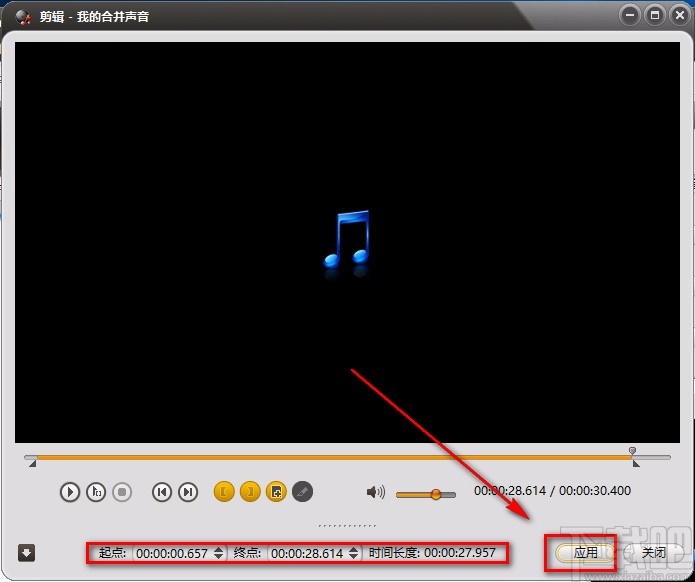Viewport: 695px width, 582px height.
Task: Add a new clip segment
Action: click(276, 492)
